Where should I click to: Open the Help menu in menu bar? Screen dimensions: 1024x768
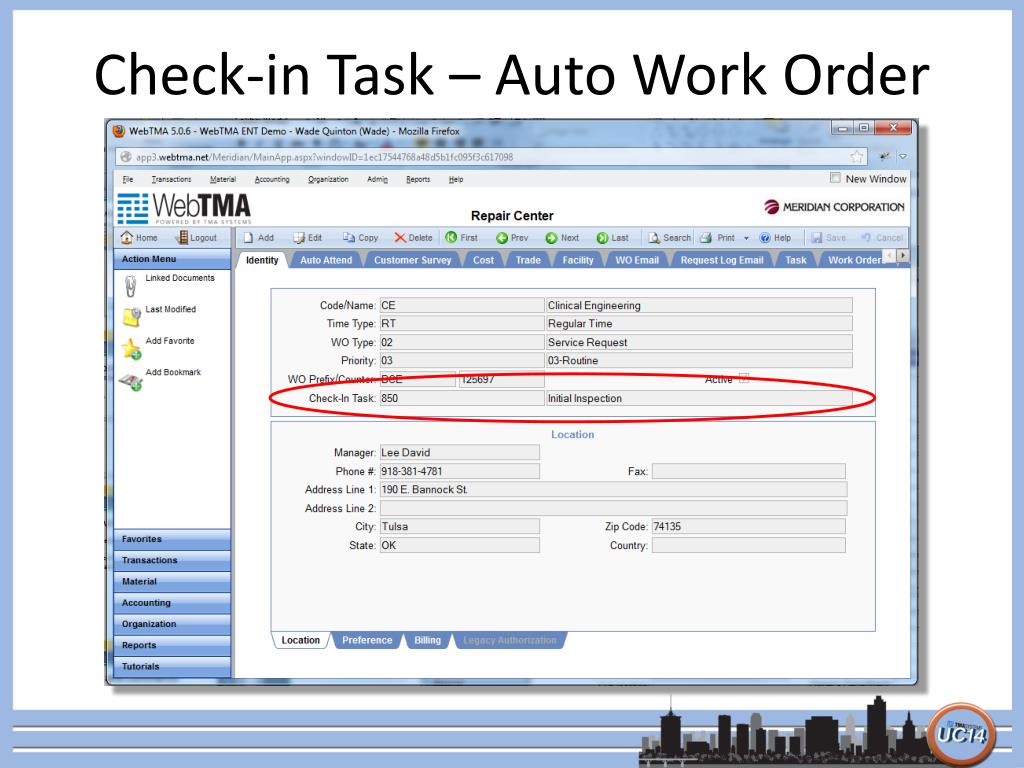456,179
